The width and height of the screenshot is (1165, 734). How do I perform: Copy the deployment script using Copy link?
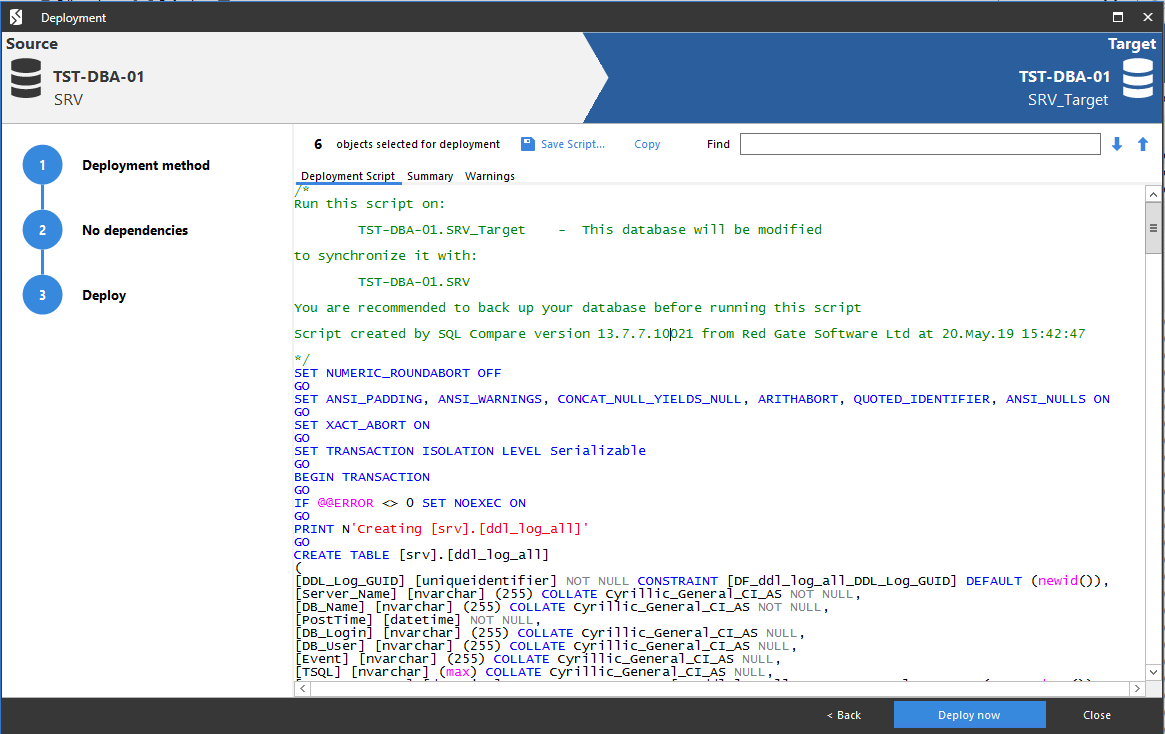click(x=647, y=143)
